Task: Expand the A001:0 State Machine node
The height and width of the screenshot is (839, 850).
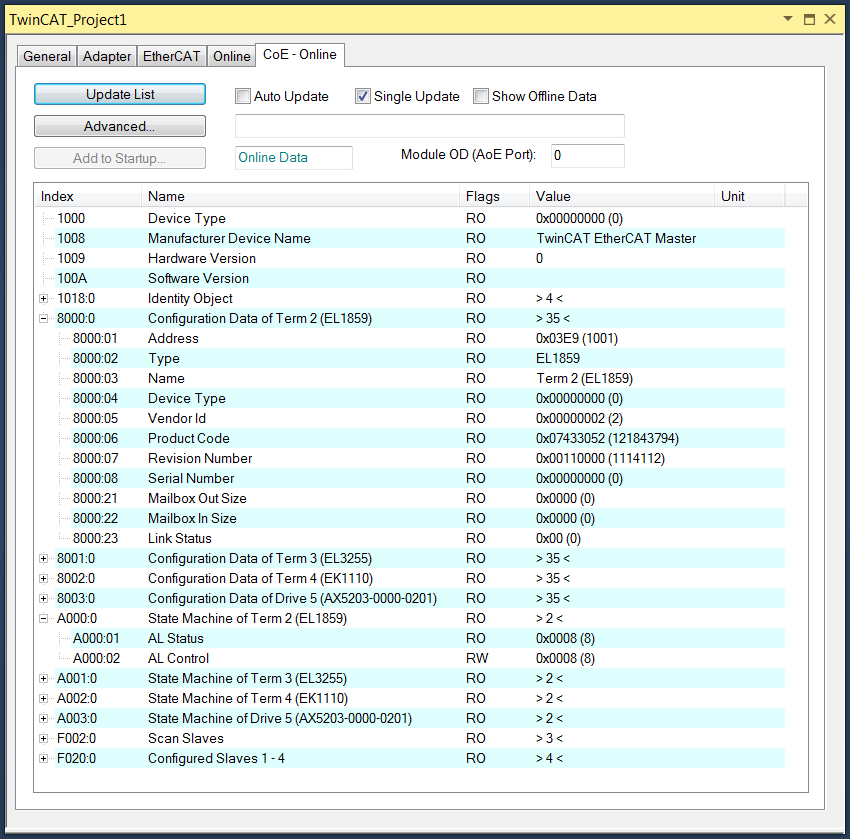Action: click(43, 679)
